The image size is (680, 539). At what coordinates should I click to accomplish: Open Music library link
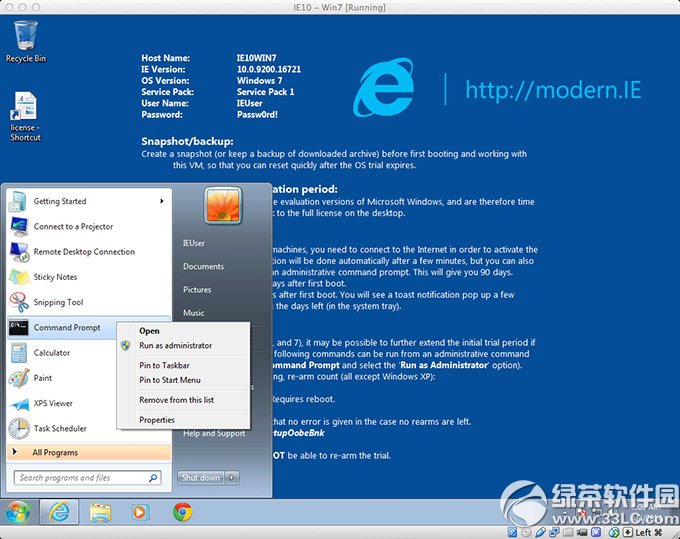point(193,313)
